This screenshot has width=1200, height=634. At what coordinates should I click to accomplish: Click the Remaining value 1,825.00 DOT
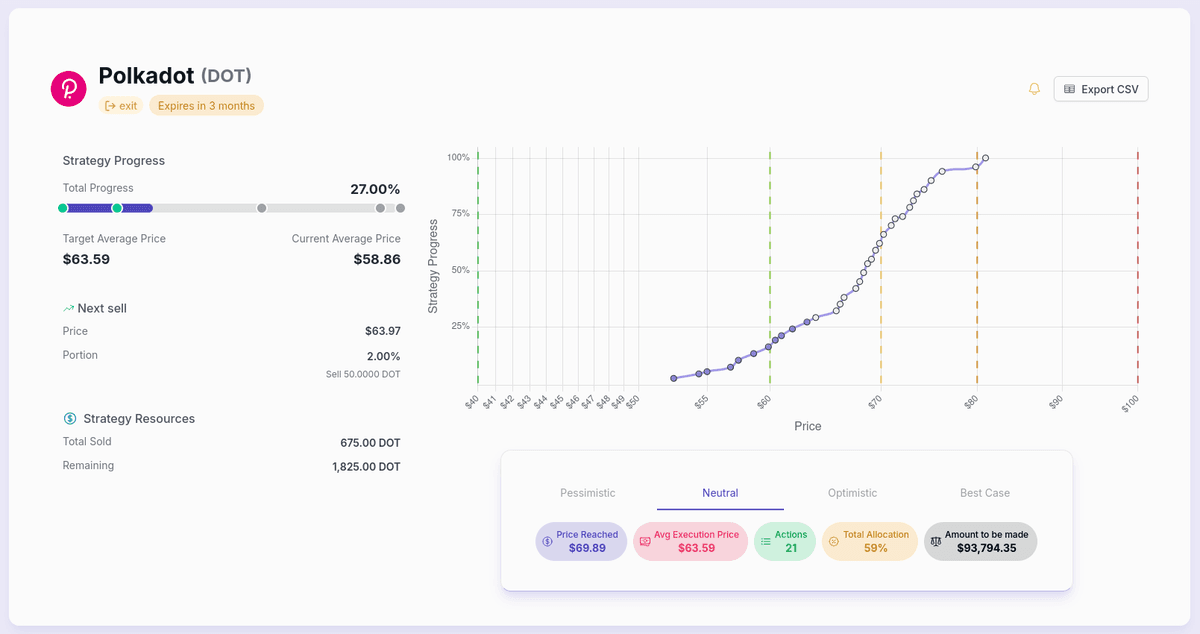click(366, 467)
